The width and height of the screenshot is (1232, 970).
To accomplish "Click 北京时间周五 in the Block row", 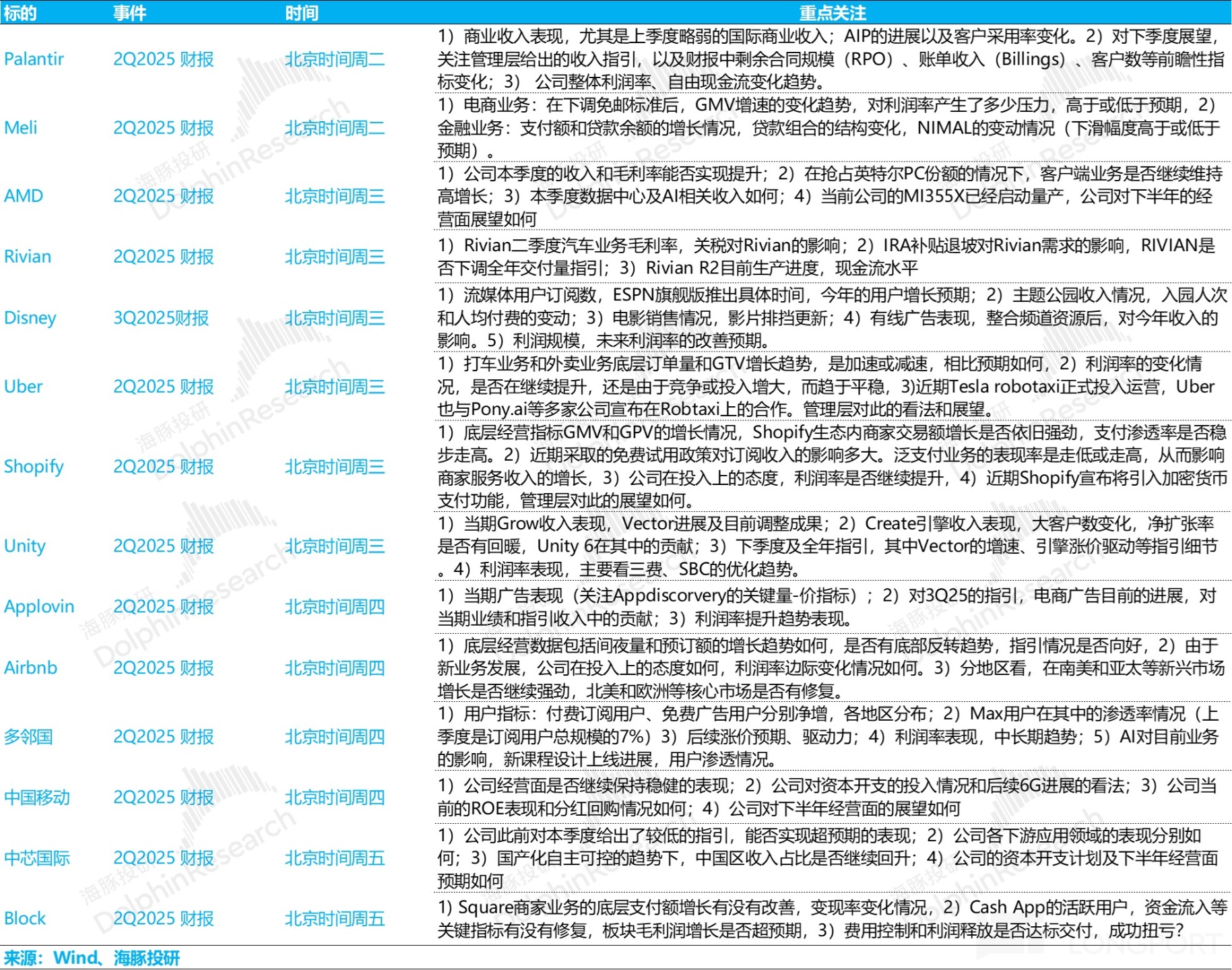I will pyautogui.click(x=335, y=918).
